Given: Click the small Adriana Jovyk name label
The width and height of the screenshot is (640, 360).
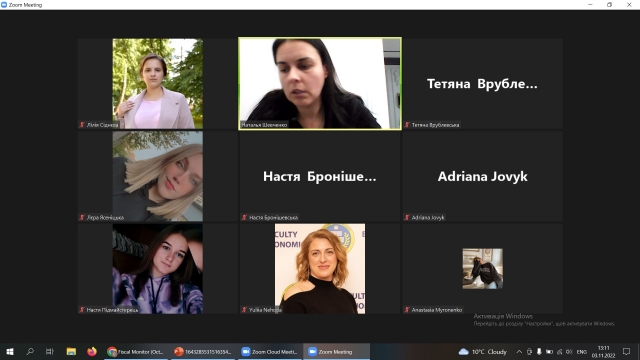Looking at the screenshot, I should (x=428, y=218).
